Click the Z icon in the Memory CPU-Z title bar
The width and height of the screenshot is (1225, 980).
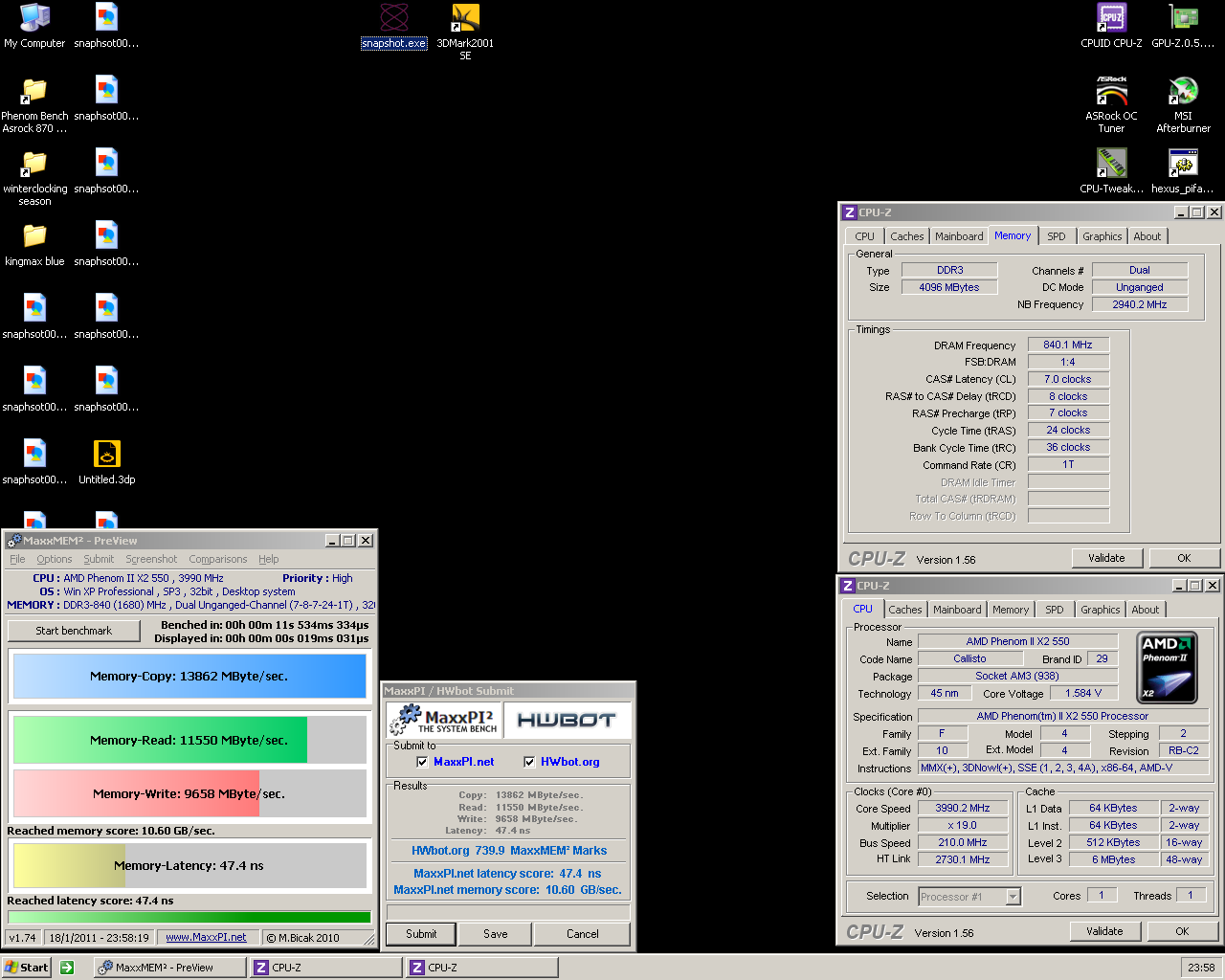849,212
